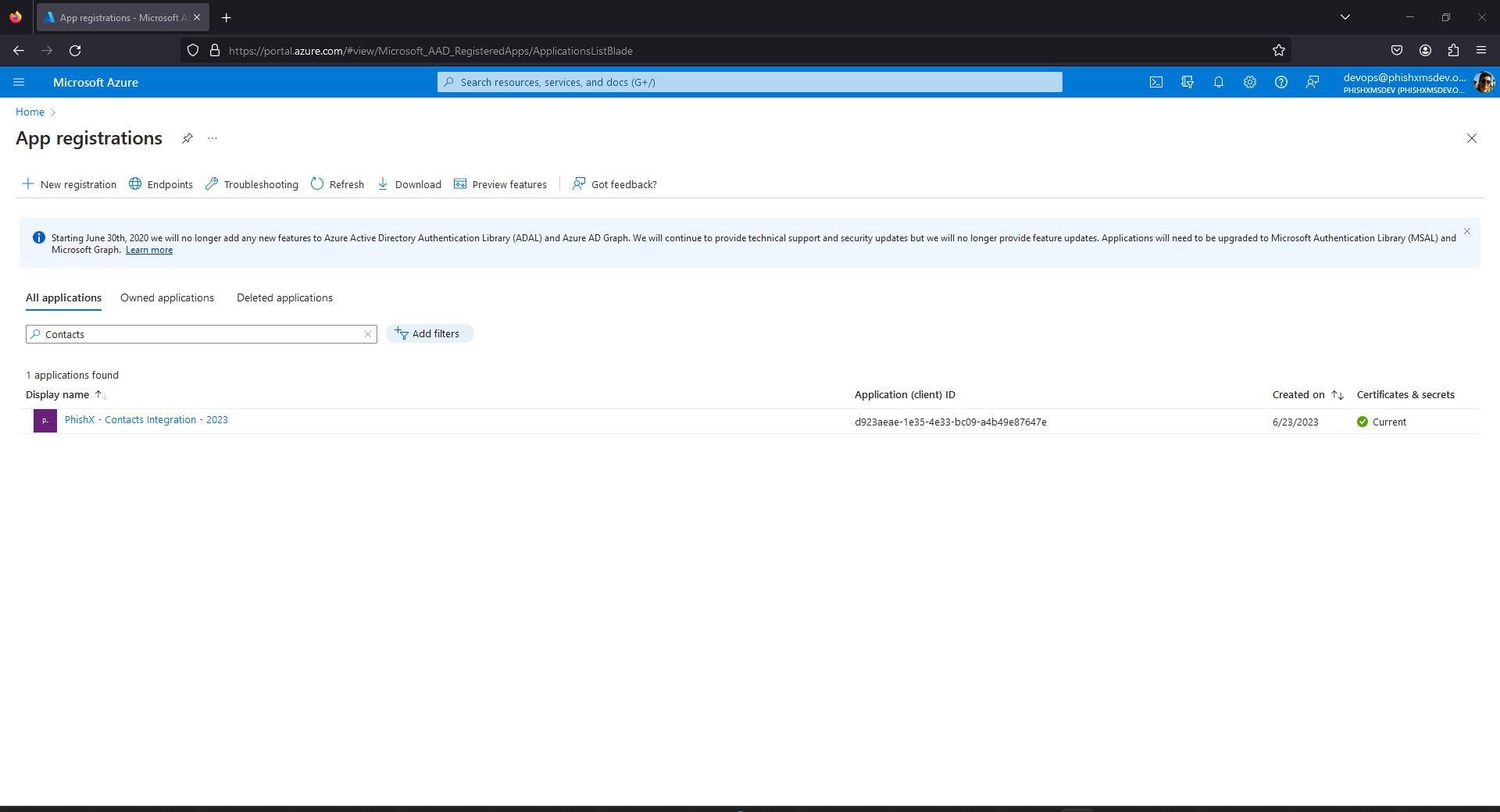Click devops@phishxmsdev account name

[1405, 77]
